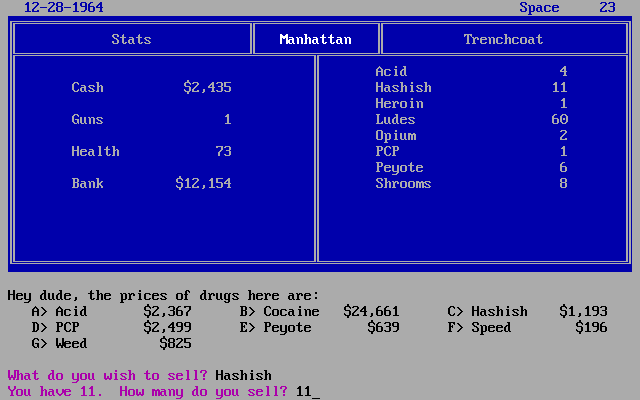Click the typed answer Hashish in prompt

click(x=243, y=375)
